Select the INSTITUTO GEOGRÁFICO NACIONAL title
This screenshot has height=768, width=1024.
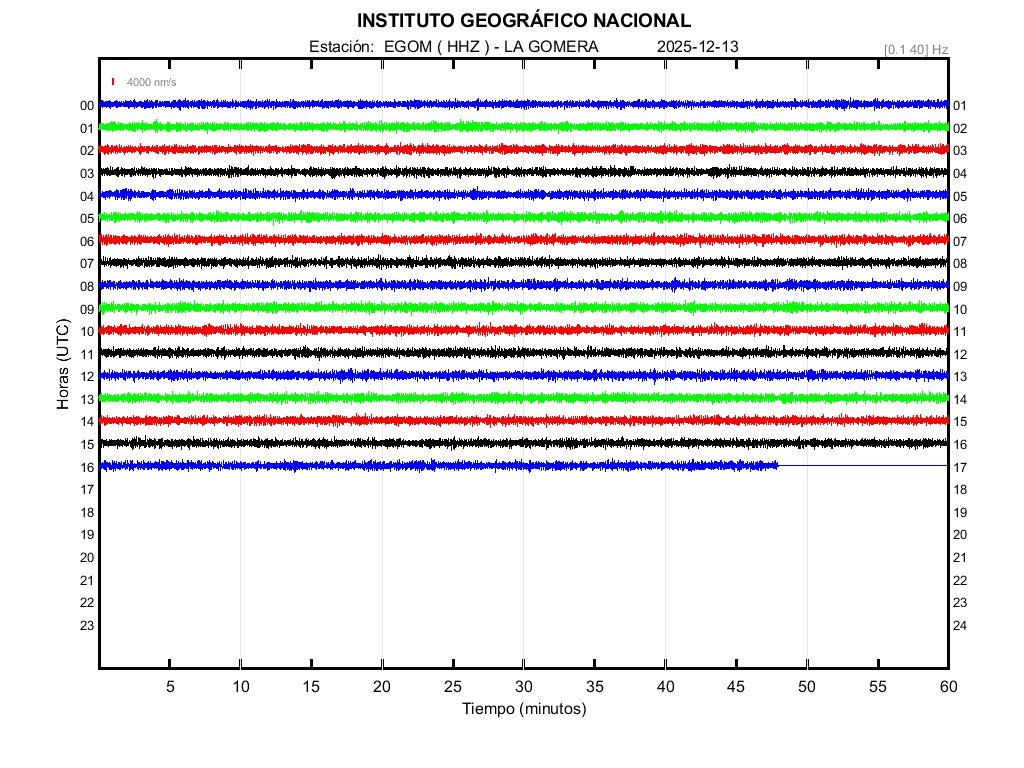point(523,21)
